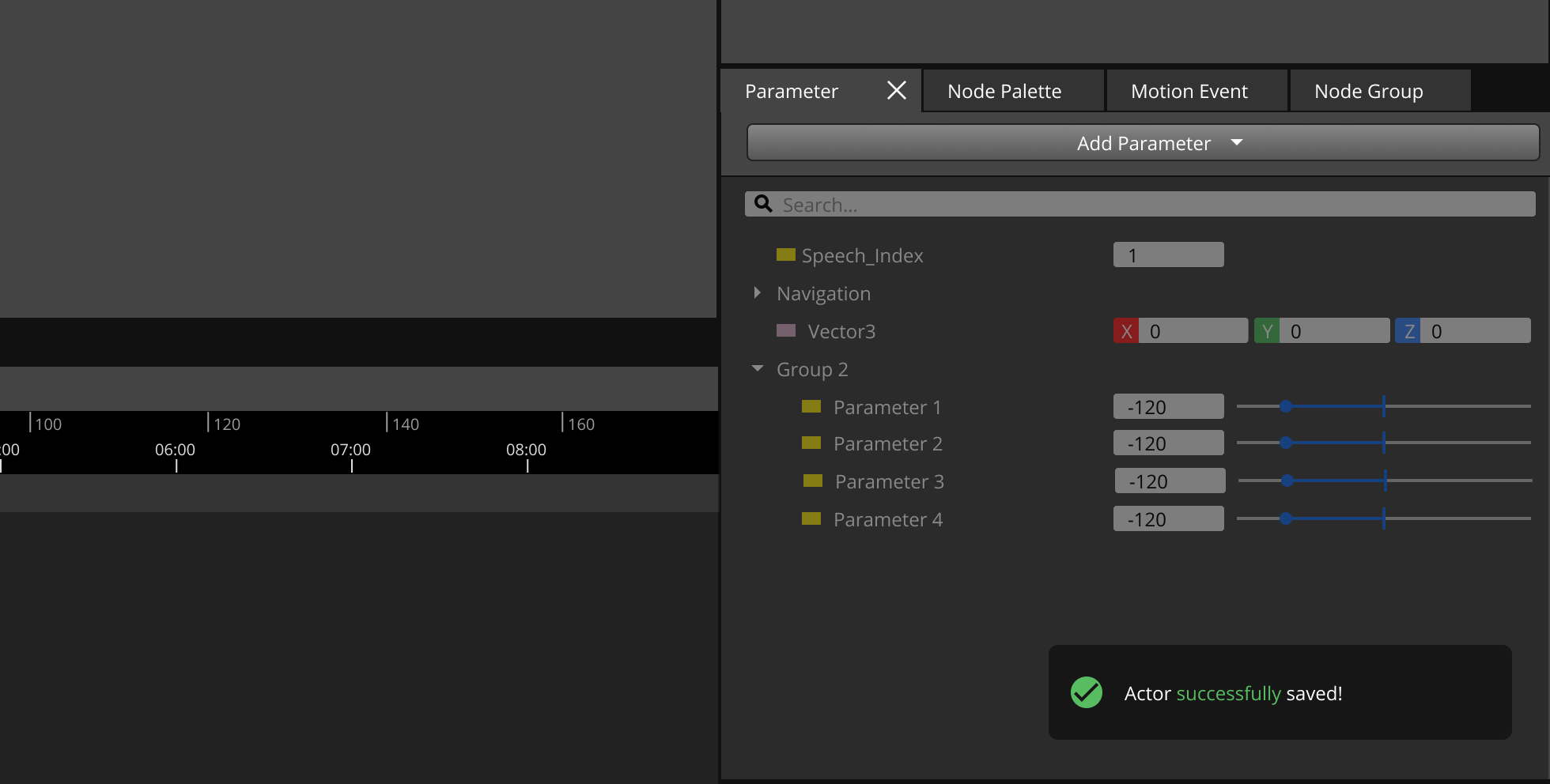
Task: Click the Vector3 parameter type icon
Action: [786, 330]
